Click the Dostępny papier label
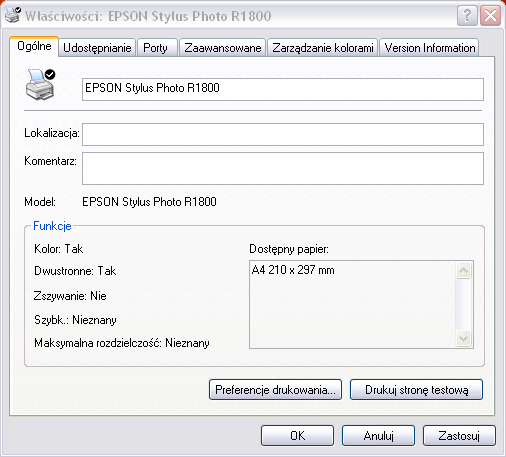This screenshot has width=506, height=457. tap(289, 249)
